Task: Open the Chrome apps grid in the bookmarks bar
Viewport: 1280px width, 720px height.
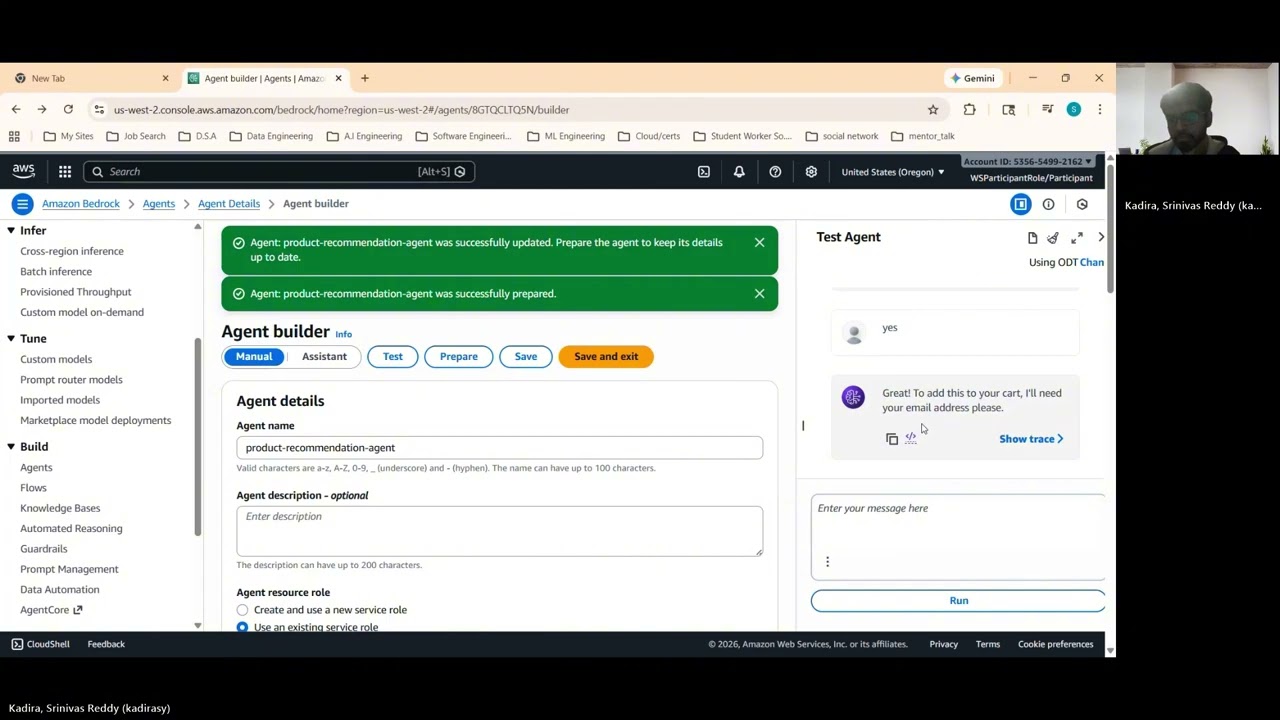Action: click(x=14, y=136)
